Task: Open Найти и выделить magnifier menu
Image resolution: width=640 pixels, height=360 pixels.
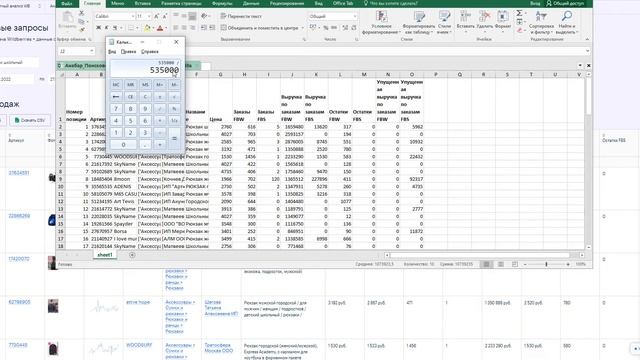Action: coord(567,22)
